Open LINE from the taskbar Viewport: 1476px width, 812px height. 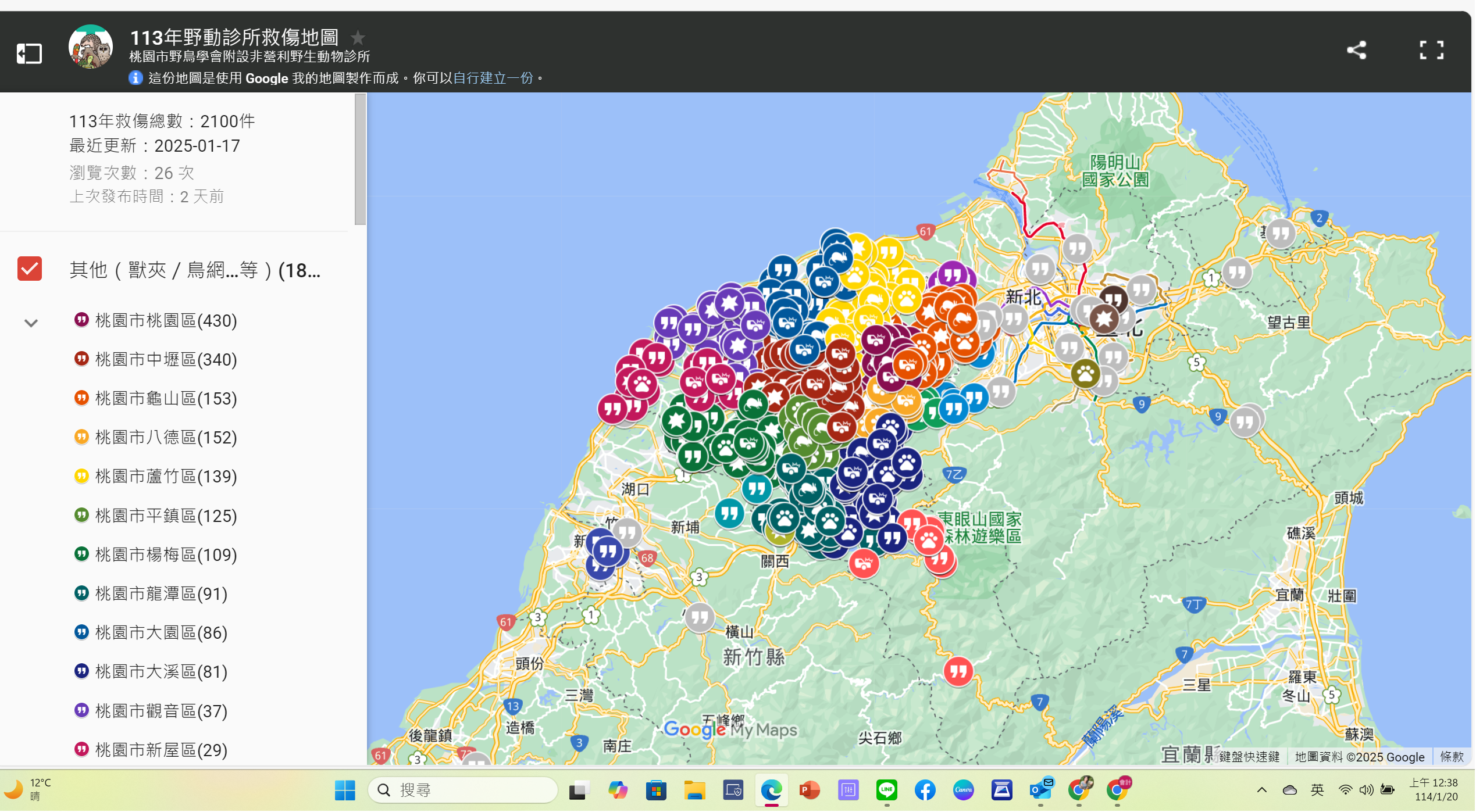(x=886, y=790)
